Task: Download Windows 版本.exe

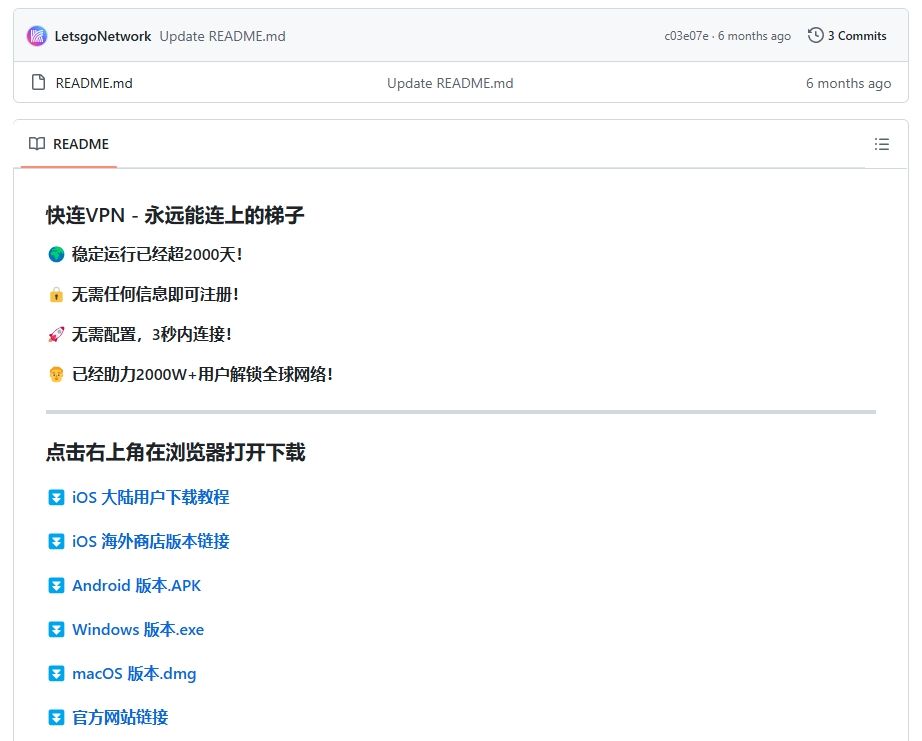Action: point(138,630)
